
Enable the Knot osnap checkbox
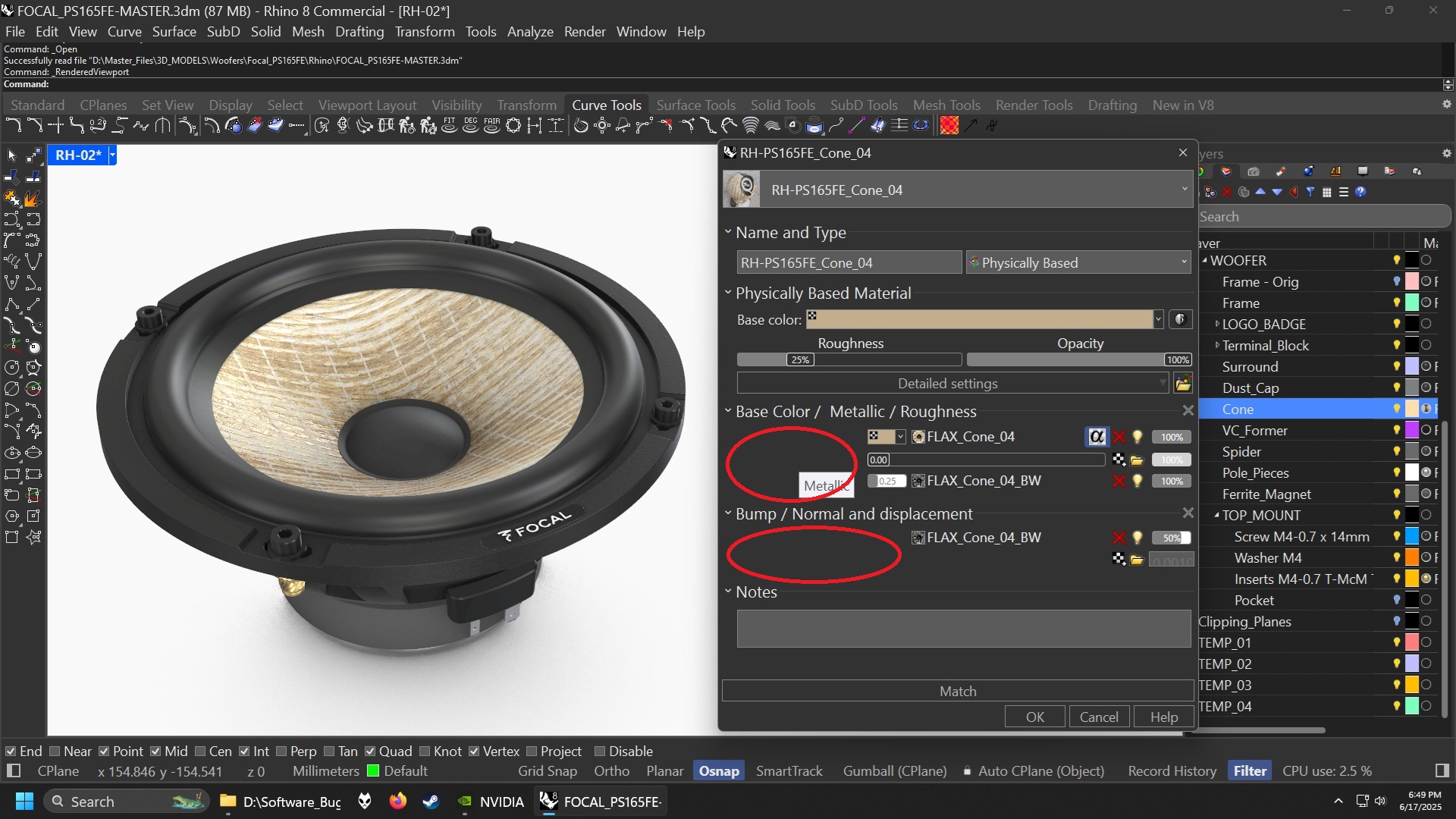[x=425, y=752]
